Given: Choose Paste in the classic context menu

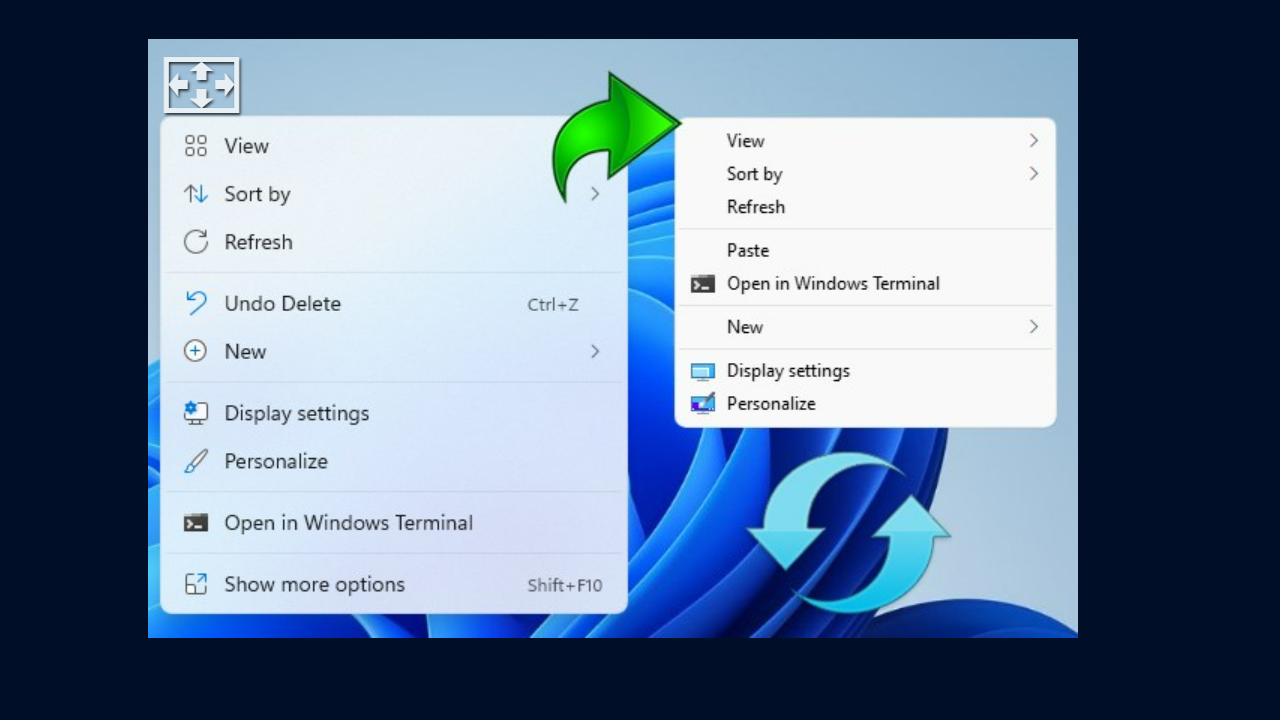Looking at the screenshot, I should tap(866, 251).
